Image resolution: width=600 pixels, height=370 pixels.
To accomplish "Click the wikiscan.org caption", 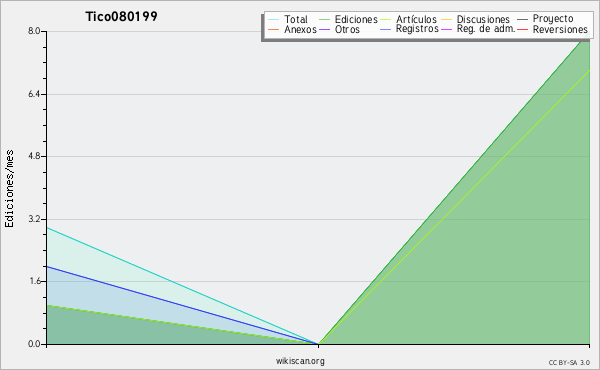I will tap(300, 361).
